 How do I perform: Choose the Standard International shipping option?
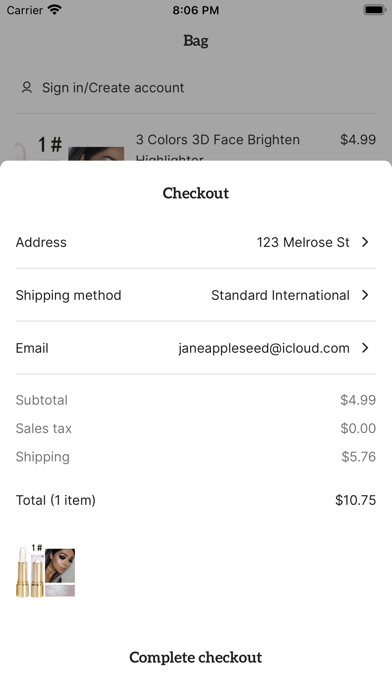280,295
